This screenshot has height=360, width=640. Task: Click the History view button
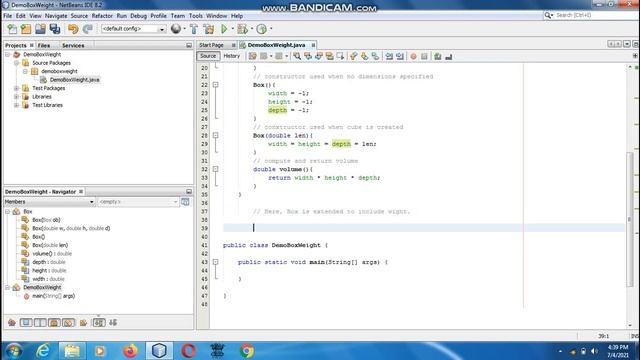coord(232,56)
